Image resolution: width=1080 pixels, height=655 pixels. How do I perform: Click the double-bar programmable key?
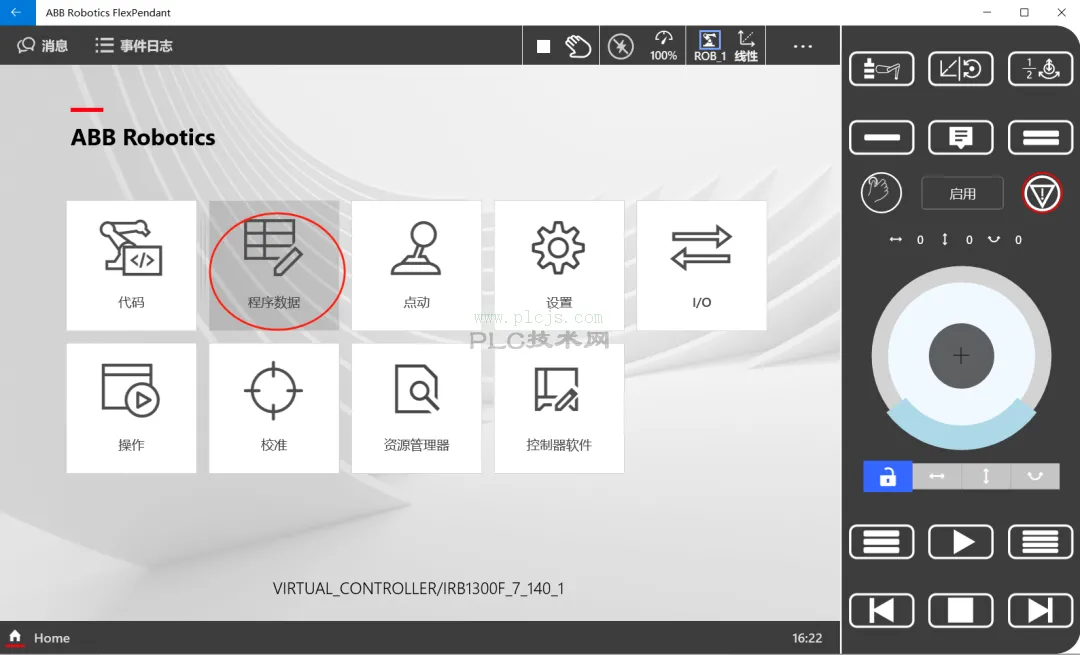click(x=1040, y=137)
